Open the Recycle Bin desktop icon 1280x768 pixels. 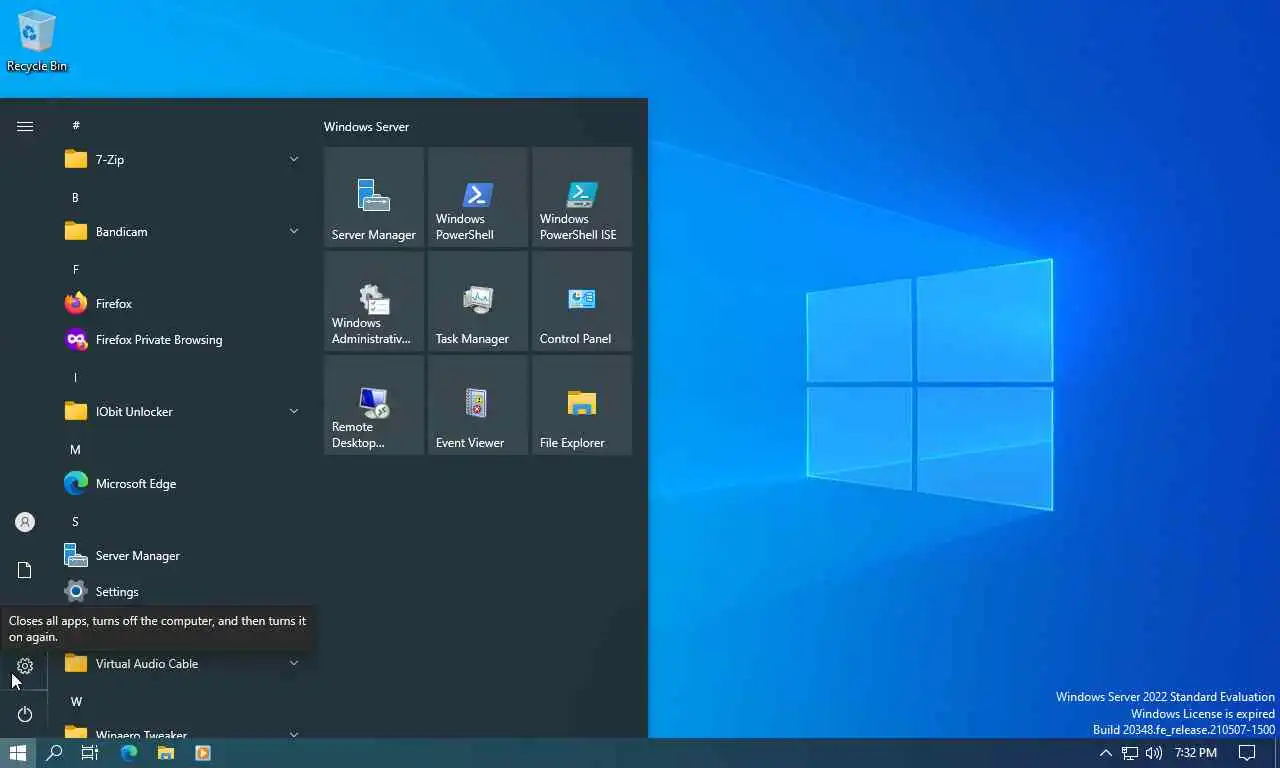pos(37,42)
